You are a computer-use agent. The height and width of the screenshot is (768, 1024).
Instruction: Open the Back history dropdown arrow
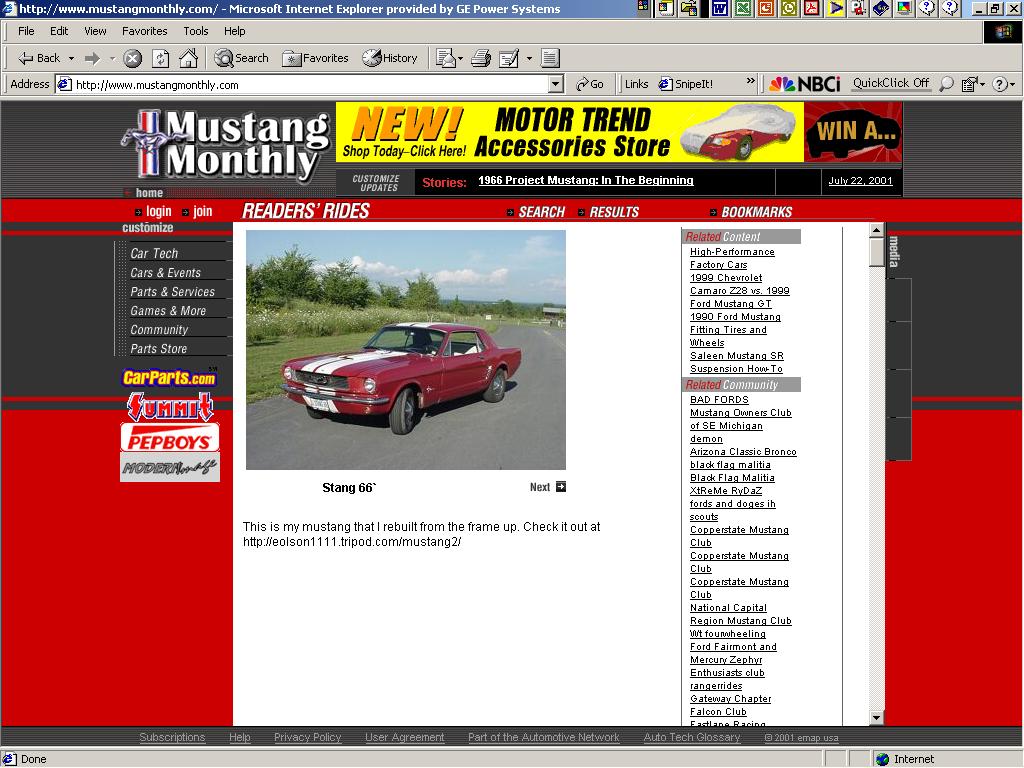pos(71,59)
